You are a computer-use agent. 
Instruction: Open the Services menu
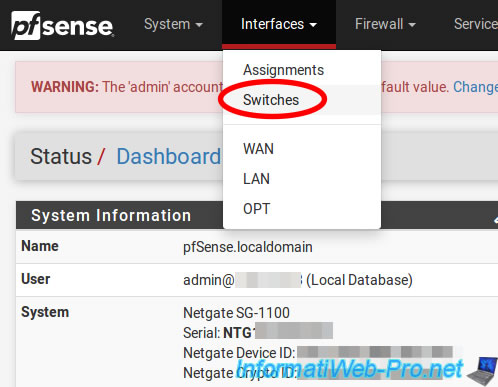point(476,24)
